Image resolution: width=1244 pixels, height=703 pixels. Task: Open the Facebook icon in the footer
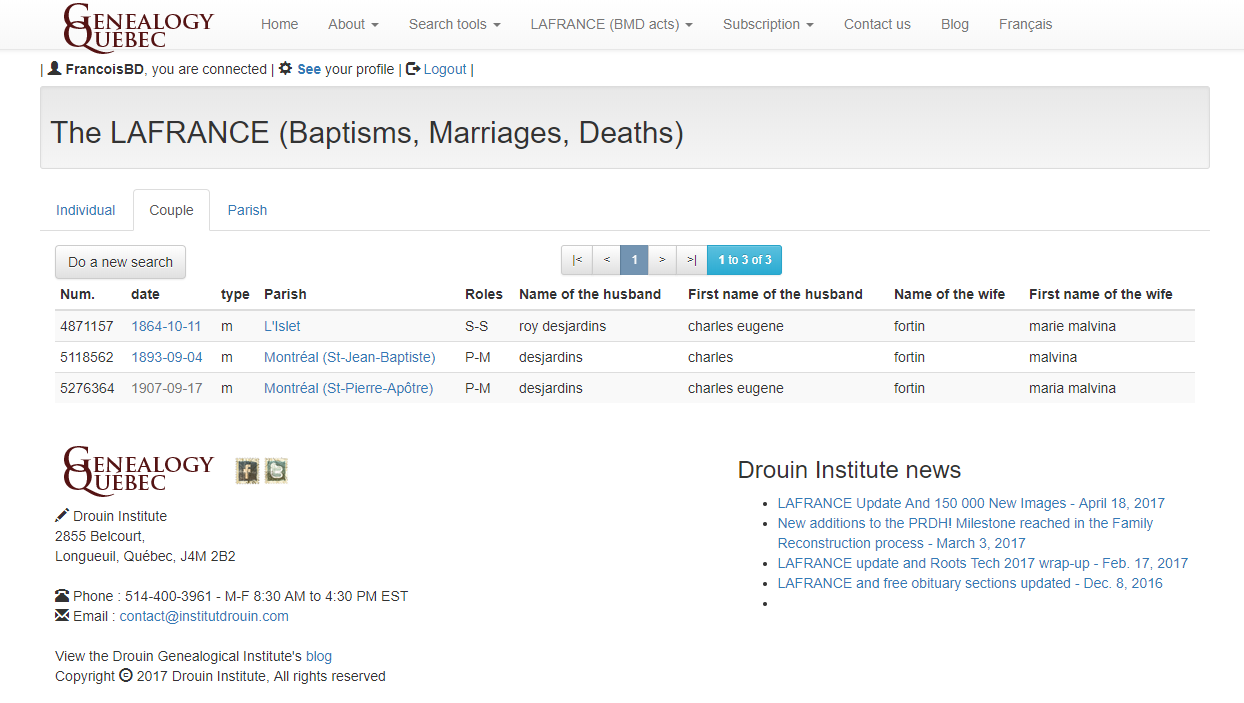247,471
